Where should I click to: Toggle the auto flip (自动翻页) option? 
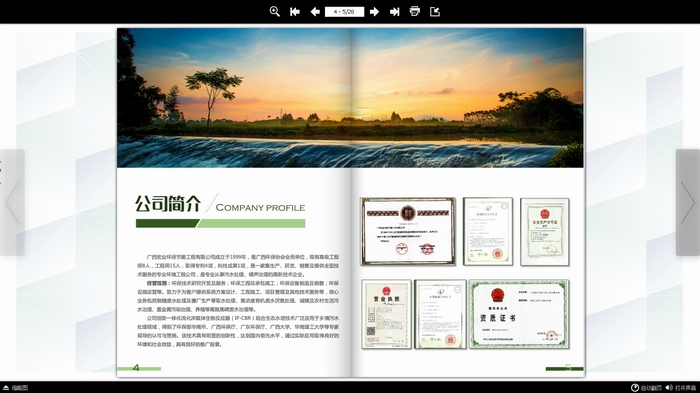click(646, 388)
